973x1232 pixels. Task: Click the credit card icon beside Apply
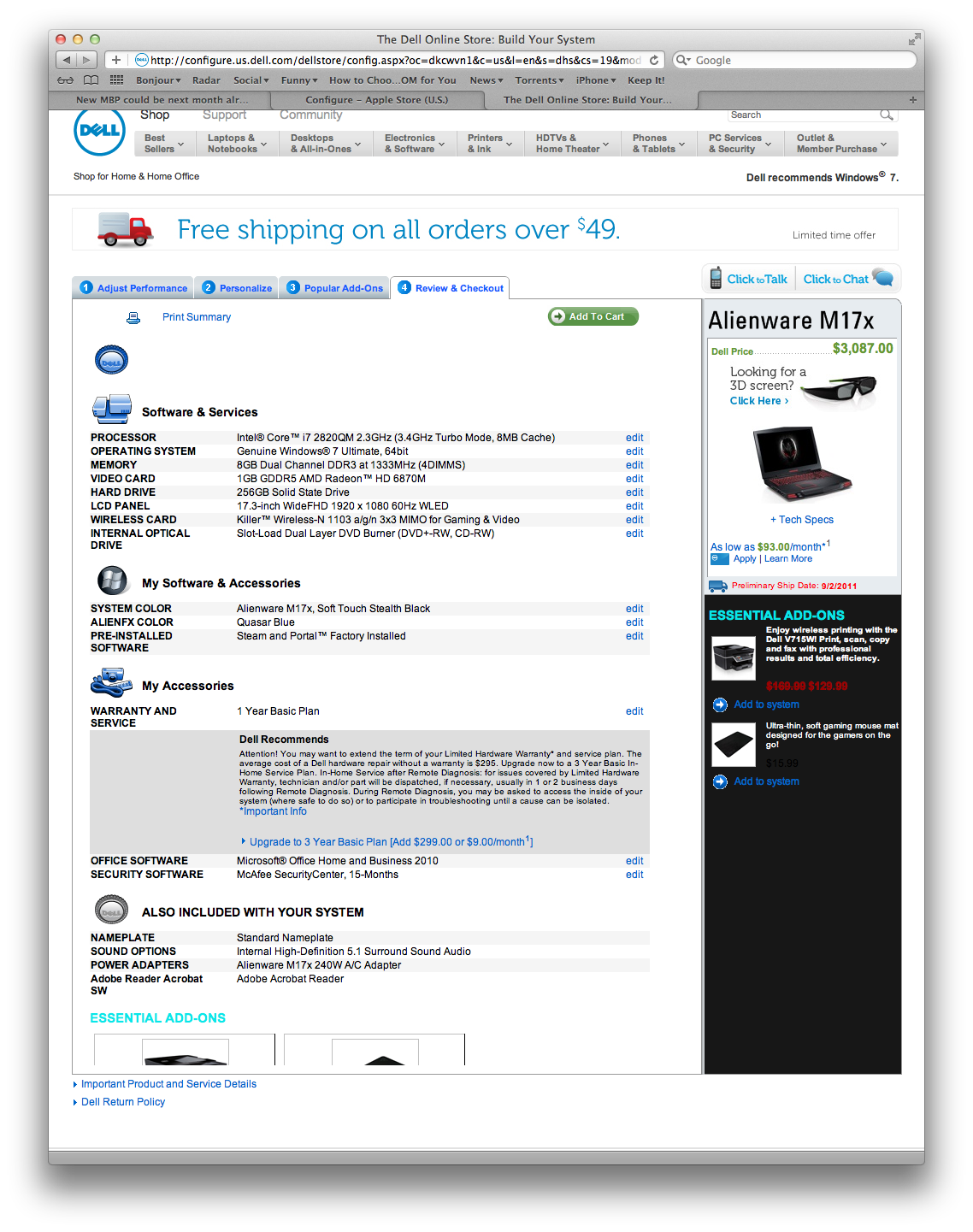tap(719, 559)
